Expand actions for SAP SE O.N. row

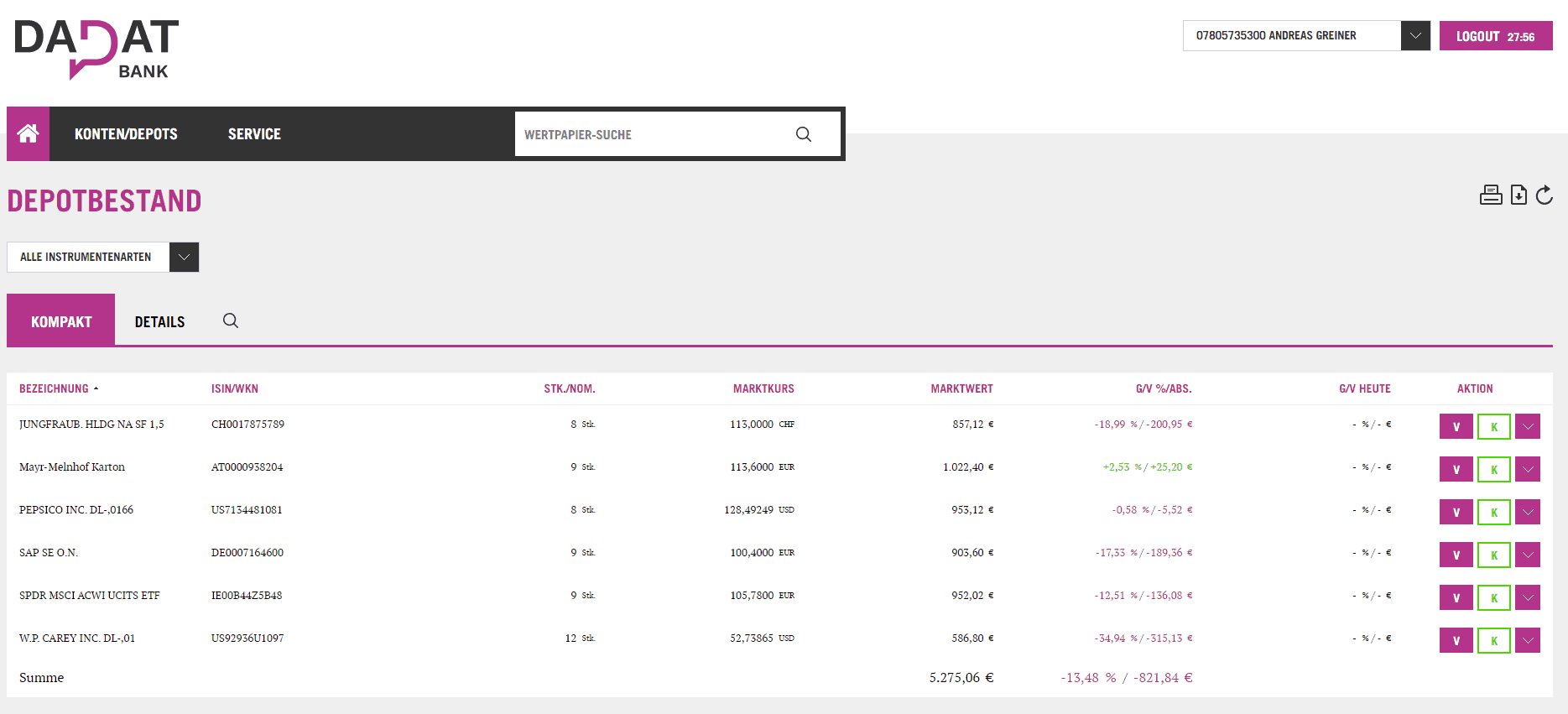[x=1528, y=555]
